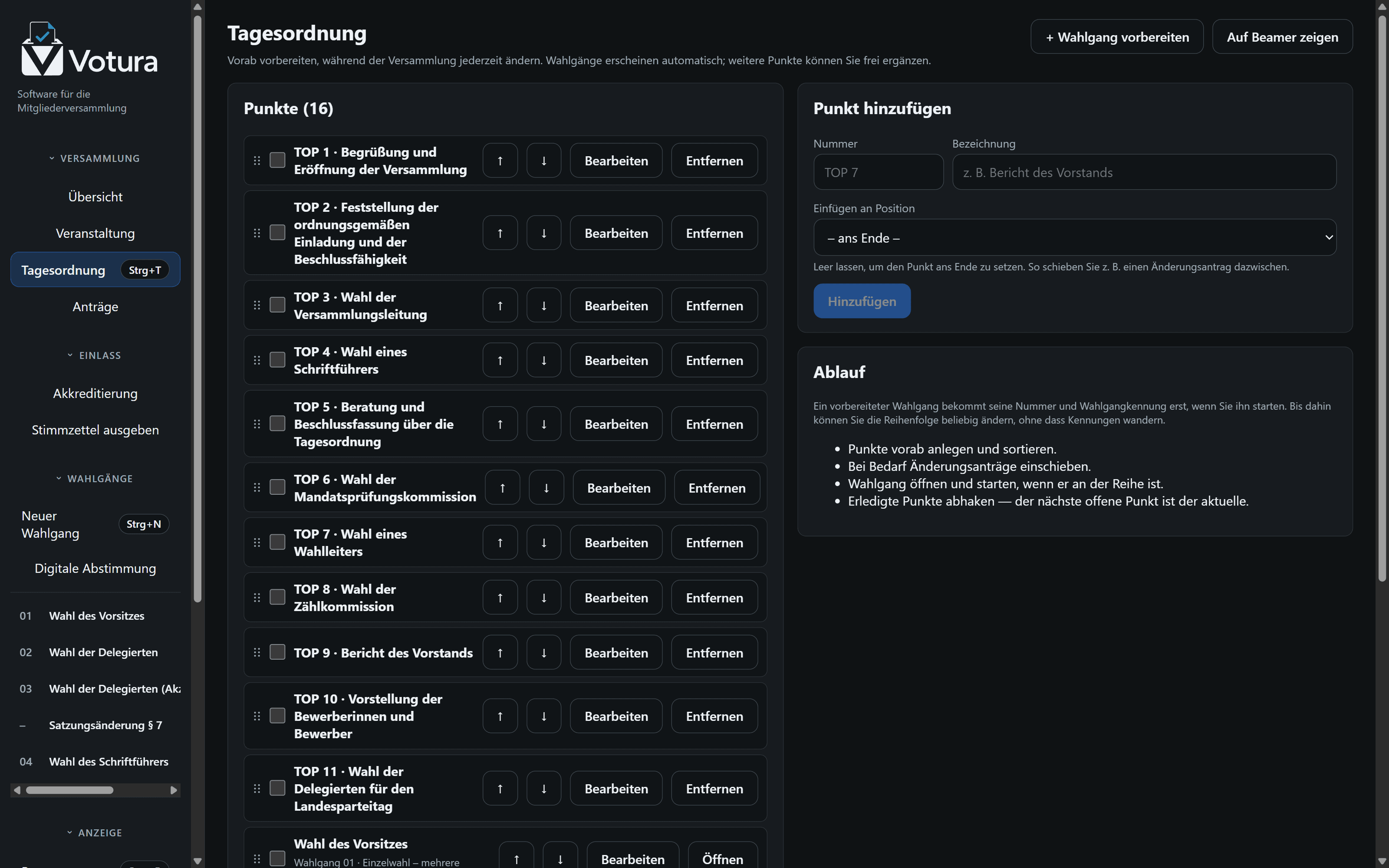Click up arrow for TOP 7 Wahlleiter
The width and height of the screenshot is (1389, 868).
500,542
